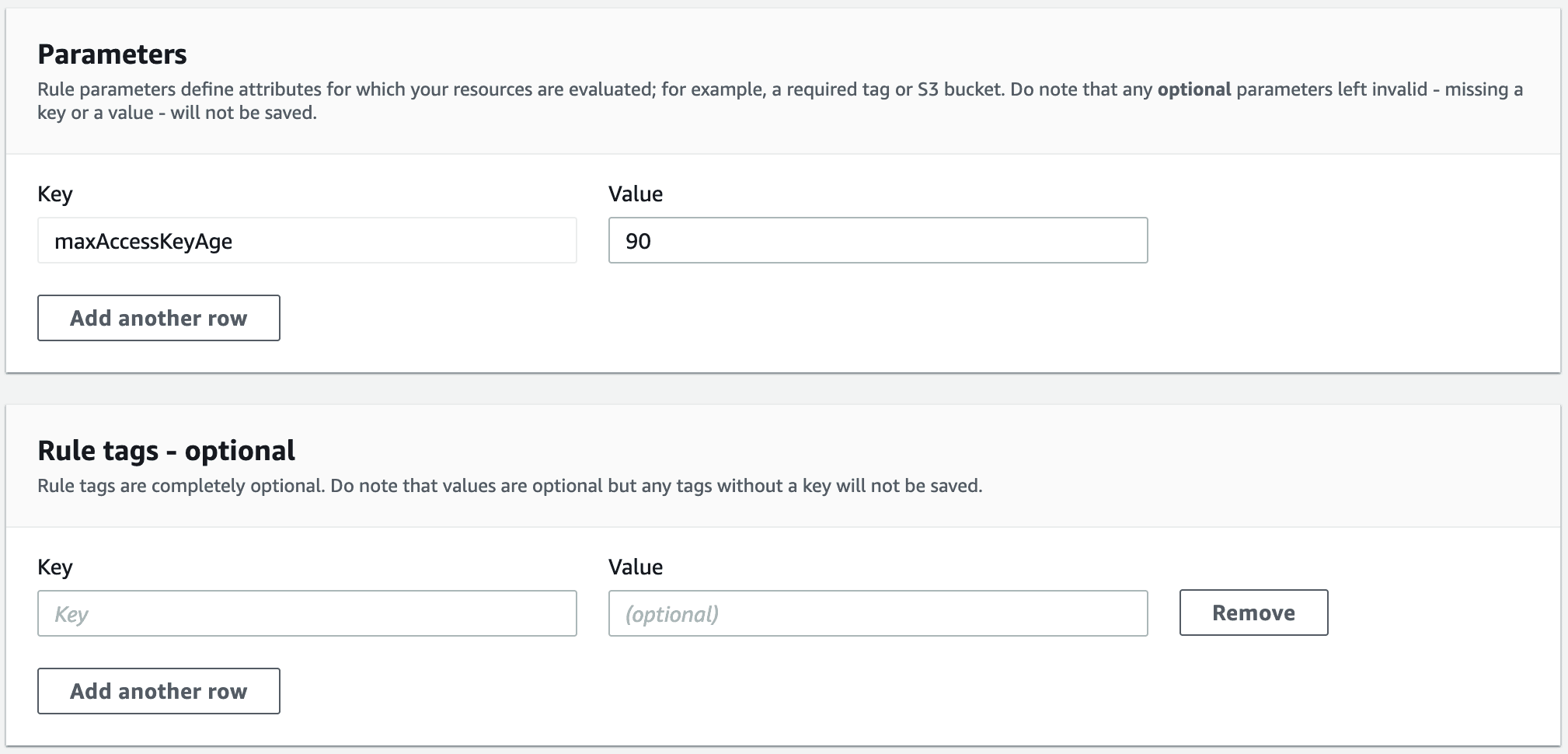Click the bold 'optional' word in Parameters description
1568x754 pixels.
1194,89
